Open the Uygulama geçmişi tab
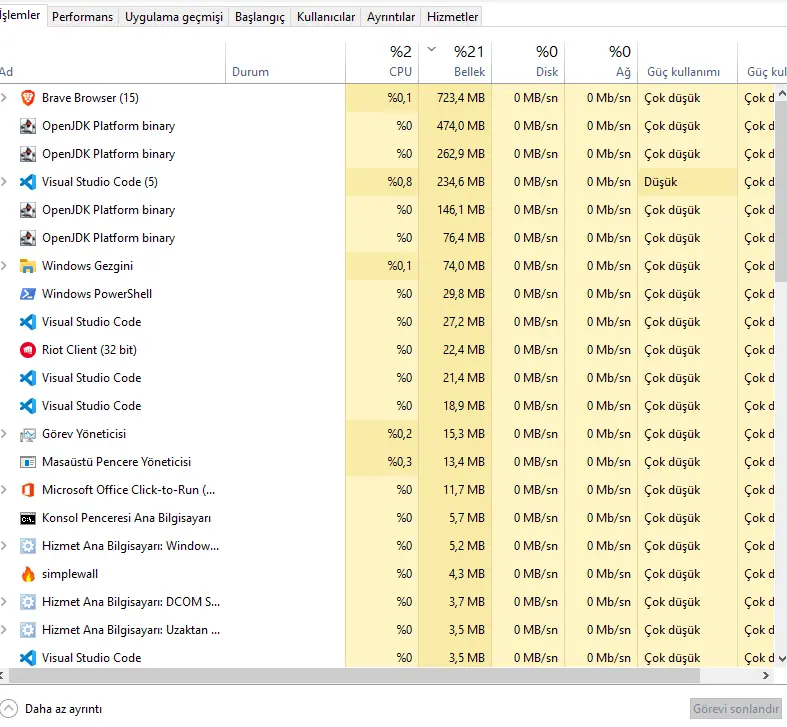787x727 pixels. click(x=174, y=17)
